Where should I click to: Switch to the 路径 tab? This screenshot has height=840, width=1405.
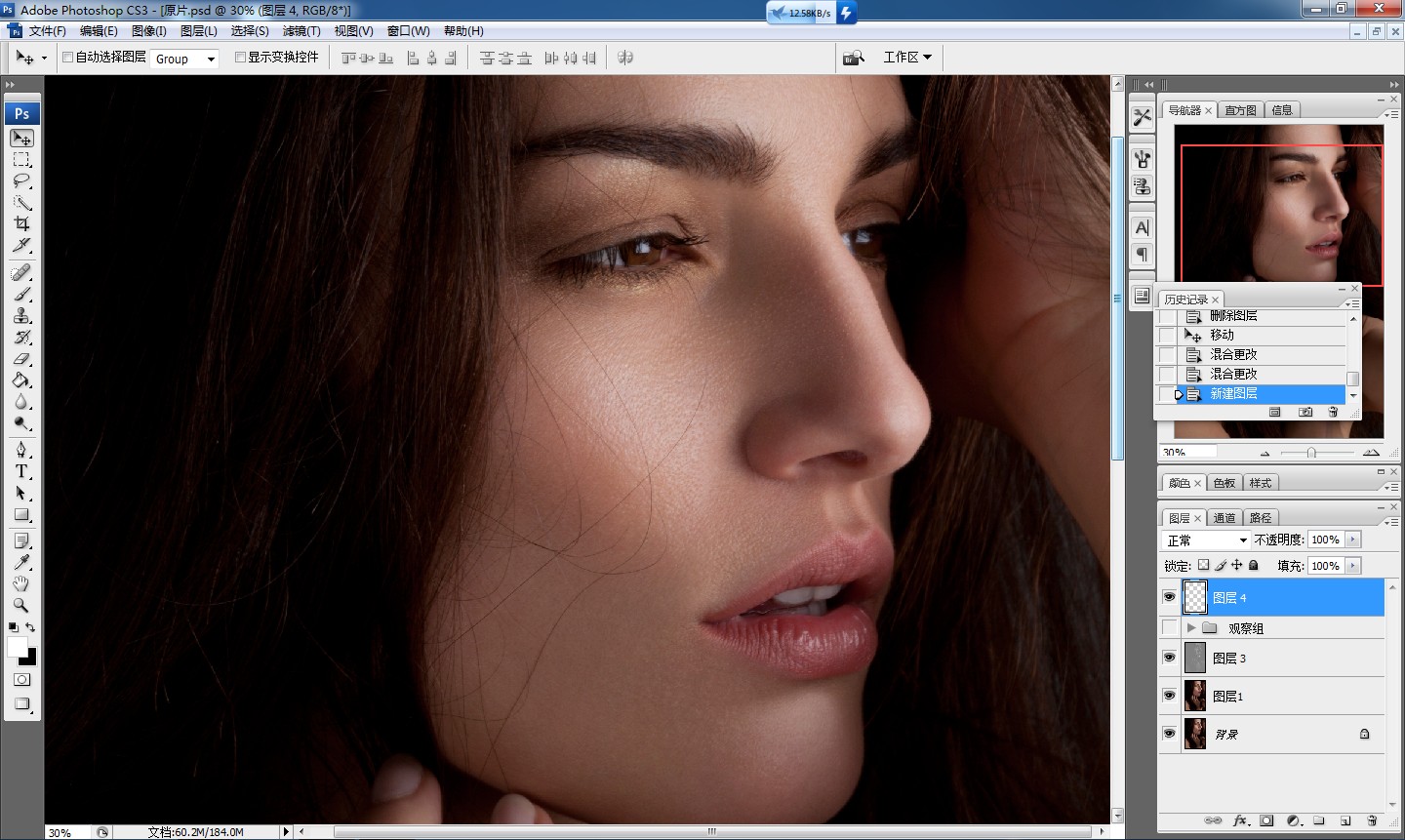pyautogui.click(x=1261, y=518)
